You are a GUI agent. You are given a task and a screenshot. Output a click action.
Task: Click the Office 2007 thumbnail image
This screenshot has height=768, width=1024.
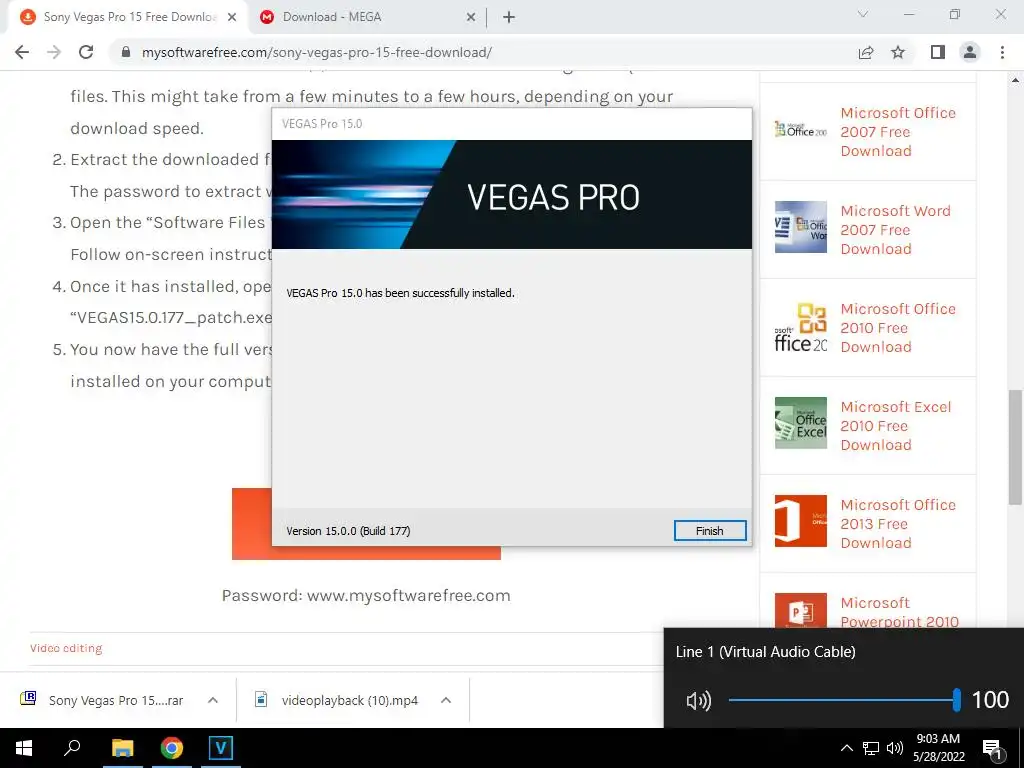(x=801, y=129)
